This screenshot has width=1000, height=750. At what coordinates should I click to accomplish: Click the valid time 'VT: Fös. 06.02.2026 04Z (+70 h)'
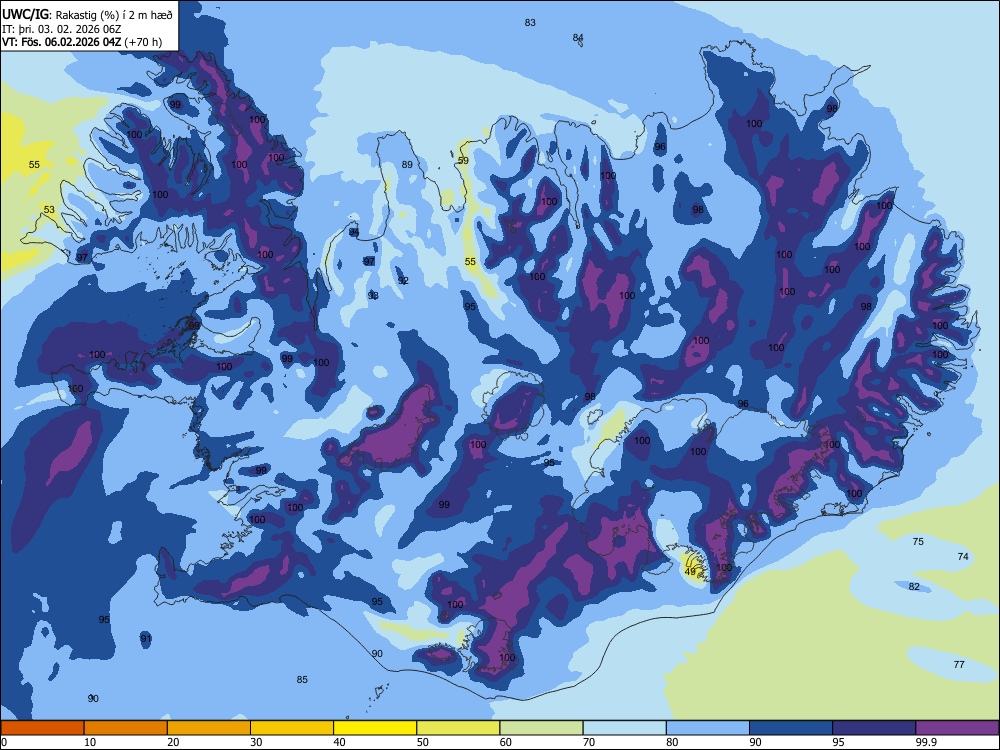coord(82,42)
